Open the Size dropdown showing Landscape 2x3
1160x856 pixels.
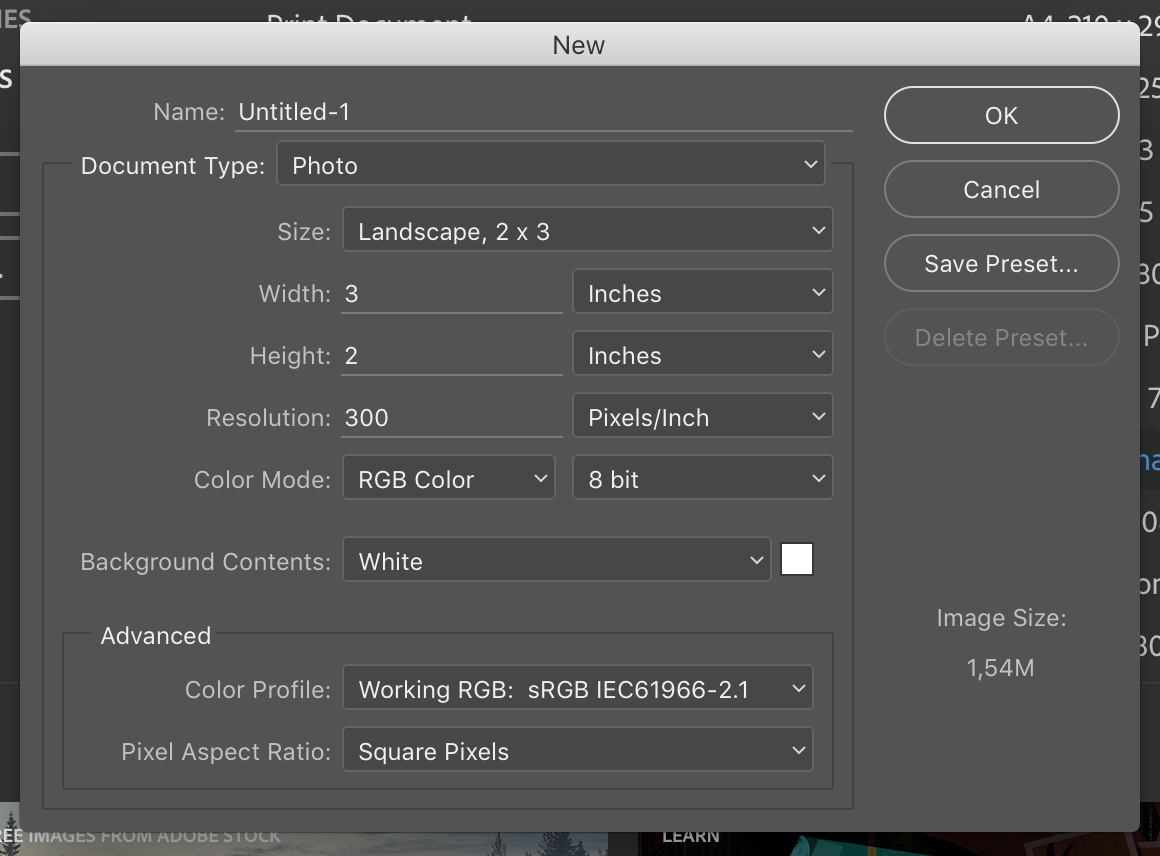pyautogui.click(x=588, y=229)
